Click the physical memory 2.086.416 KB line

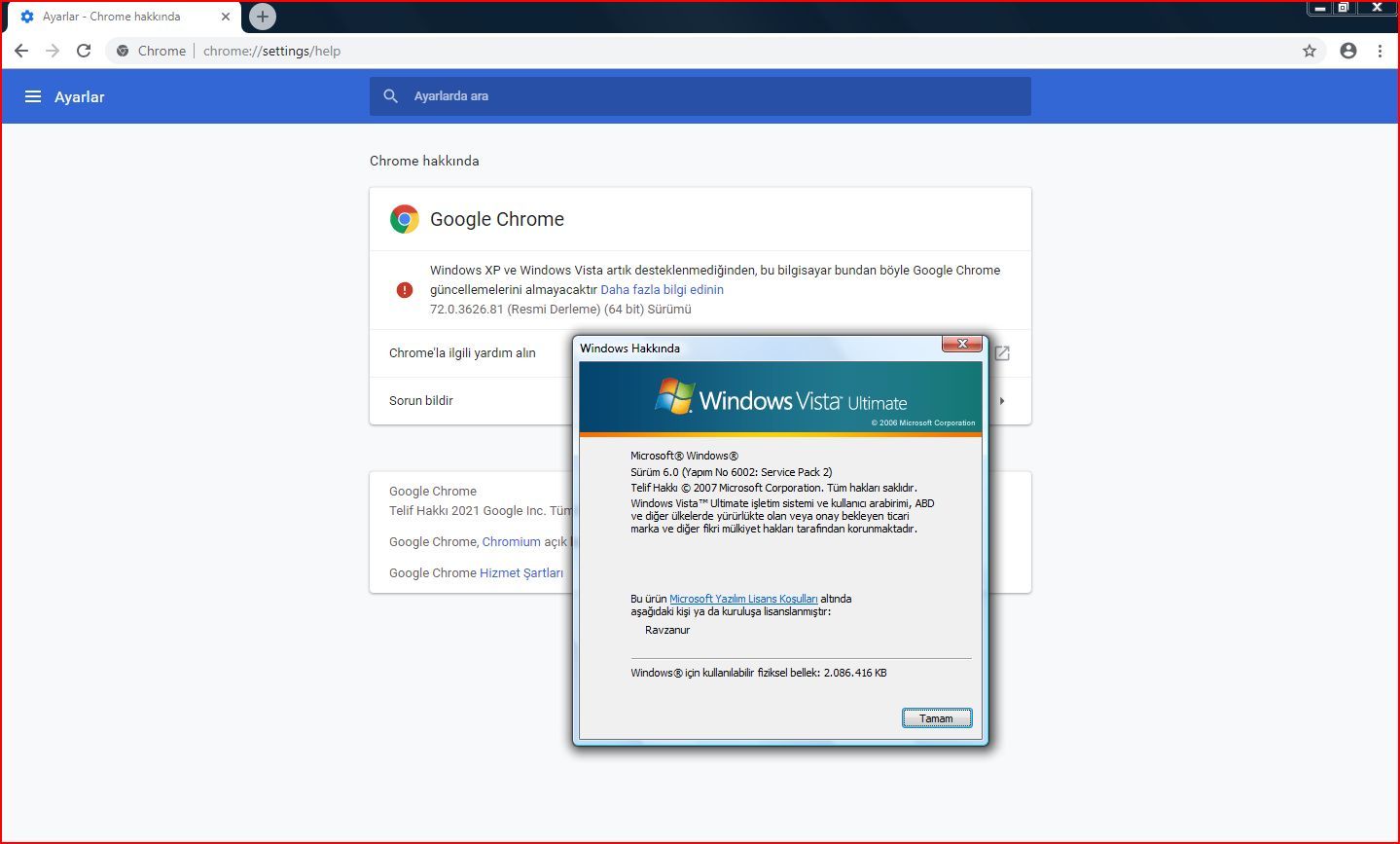759,673
